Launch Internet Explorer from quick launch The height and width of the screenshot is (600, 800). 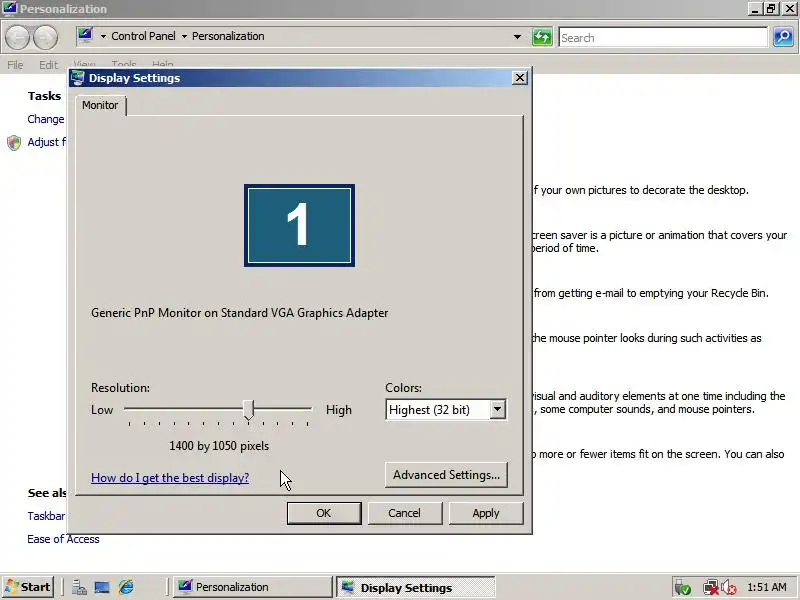point(126,587)
